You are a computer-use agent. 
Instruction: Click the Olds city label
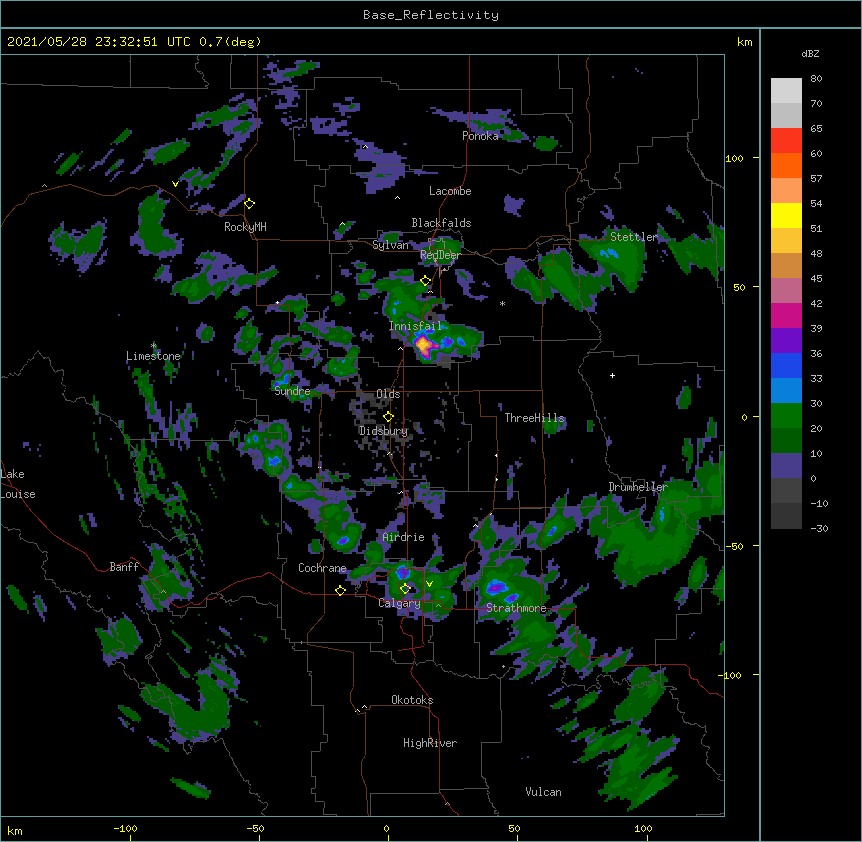(388, 394)
